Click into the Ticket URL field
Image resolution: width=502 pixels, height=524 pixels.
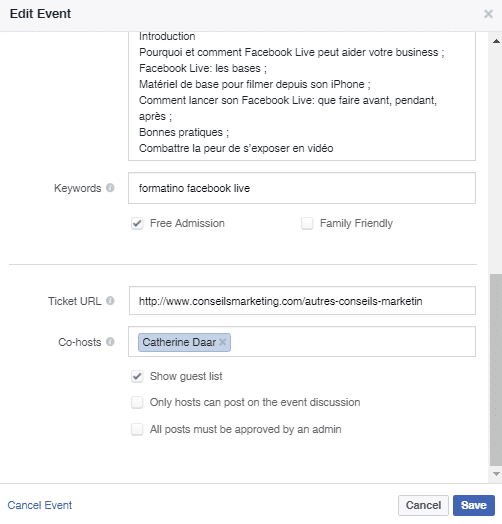tap(302, 301)
